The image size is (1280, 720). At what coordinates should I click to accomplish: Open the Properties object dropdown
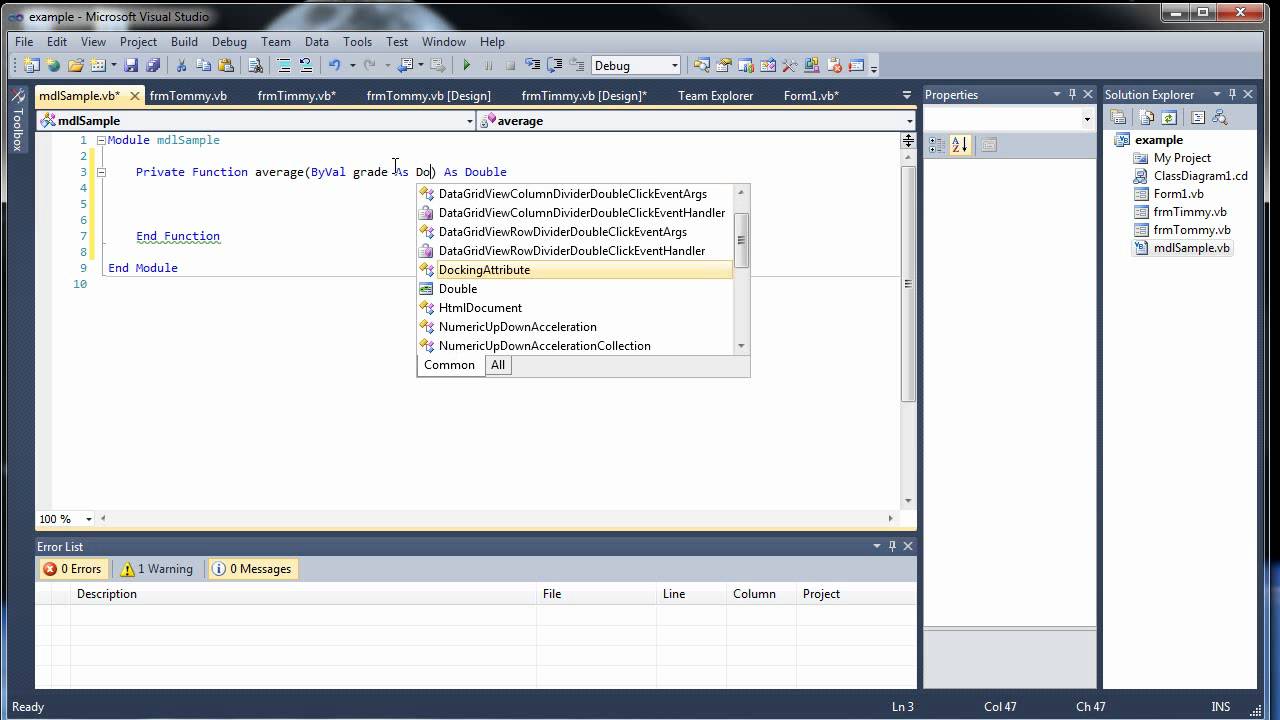1087,119
